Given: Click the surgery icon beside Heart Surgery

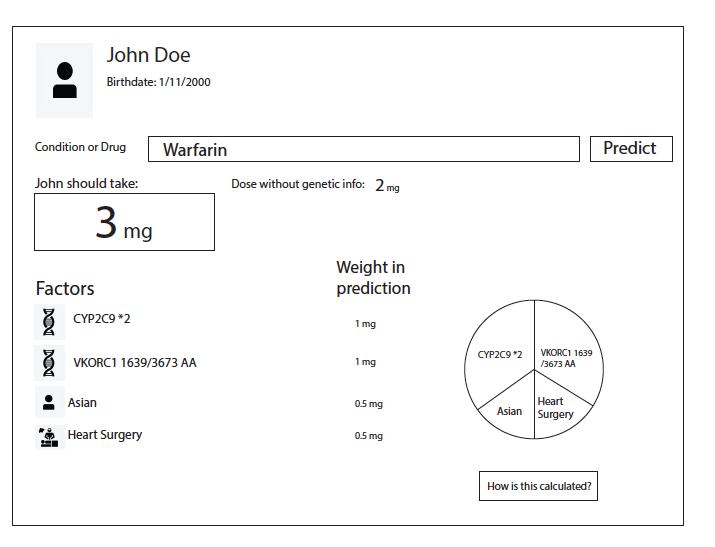Looking at the screenshot, I should point(49,437).
